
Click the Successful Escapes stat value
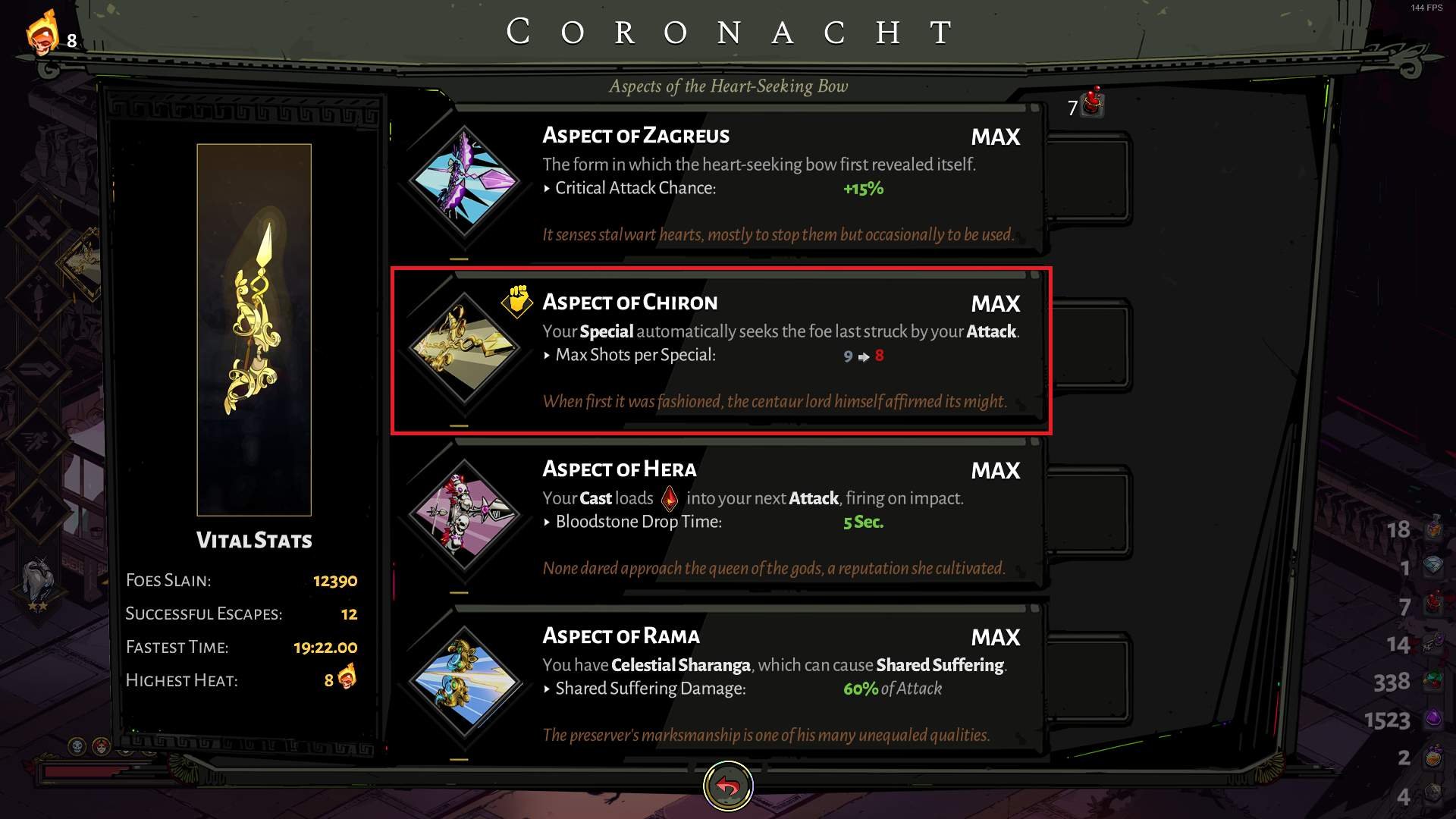[x=349, y=614]
